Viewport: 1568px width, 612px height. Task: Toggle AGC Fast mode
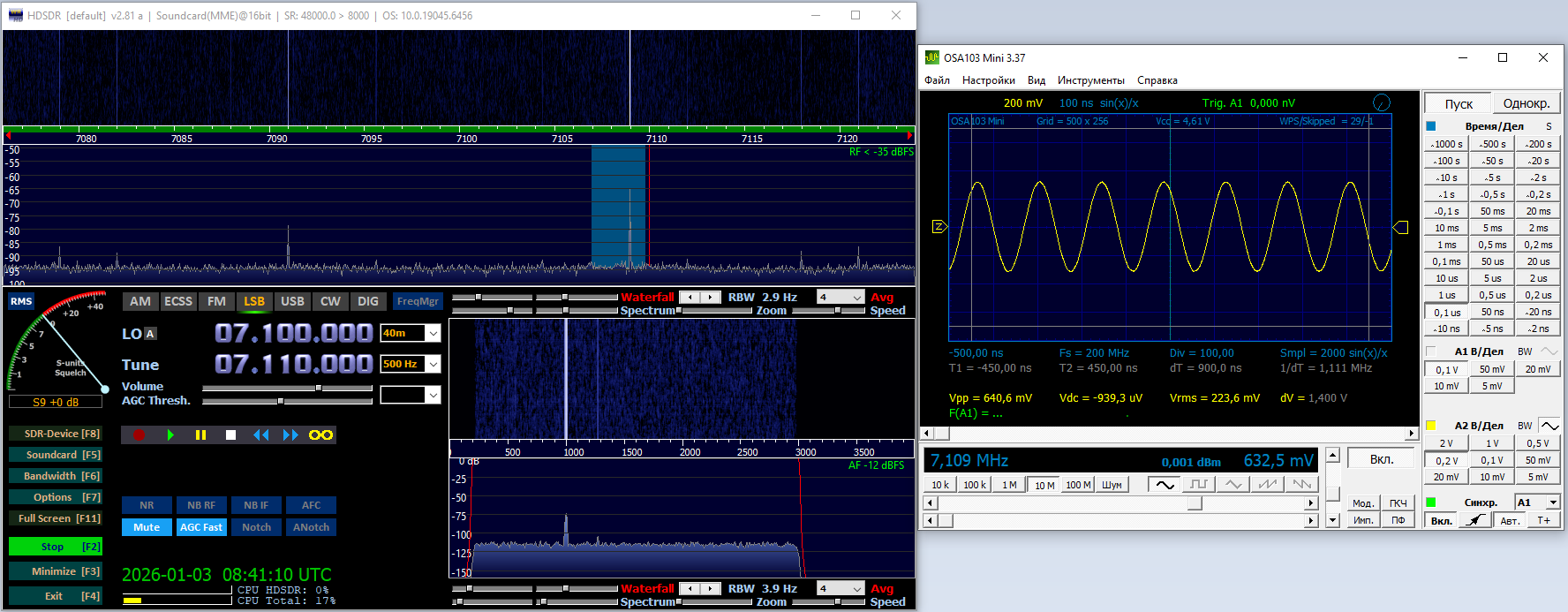click(x=201, y=527)
